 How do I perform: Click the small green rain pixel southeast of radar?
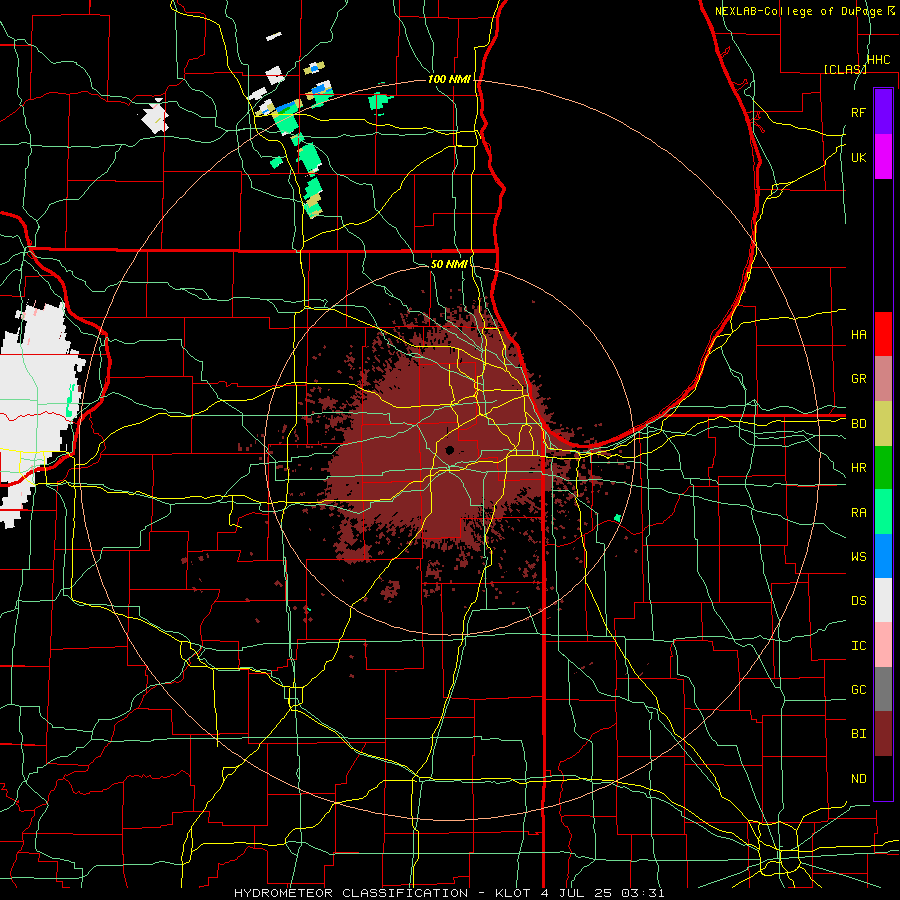pos(618,518)
